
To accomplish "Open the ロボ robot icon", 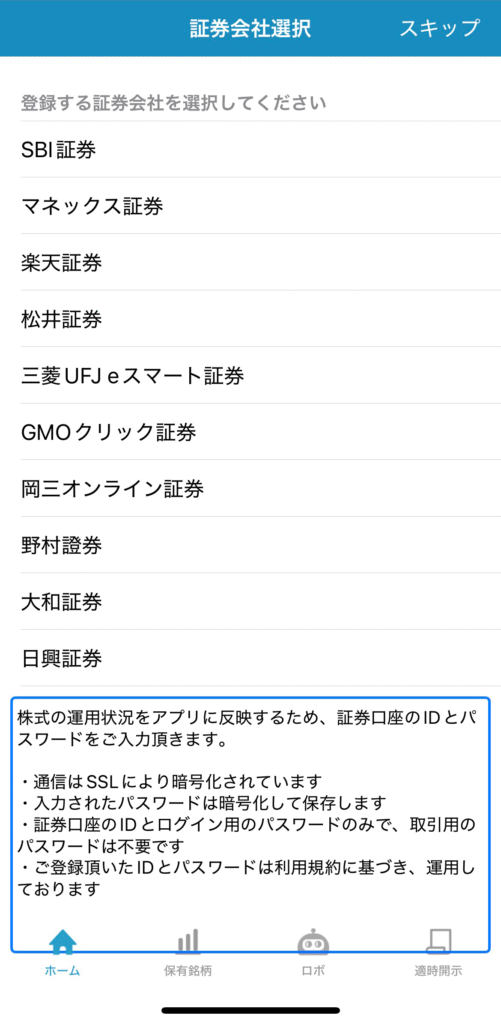I will [313, 942].
